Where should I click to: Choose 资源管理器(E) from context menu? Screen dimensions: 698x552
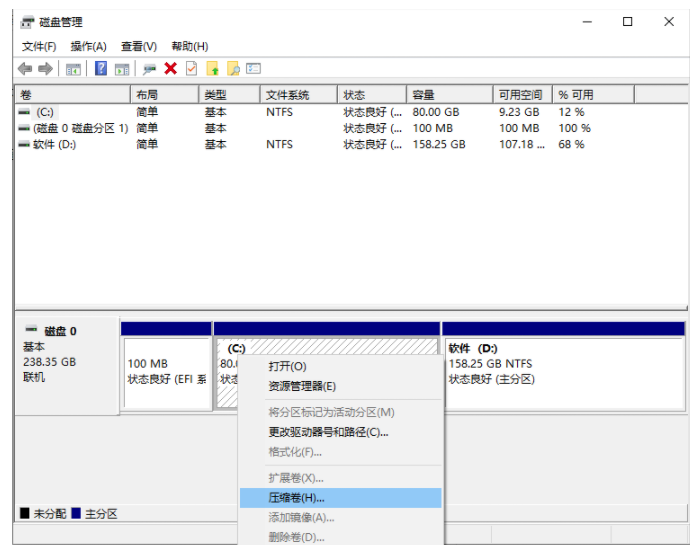tap(302, 386)
